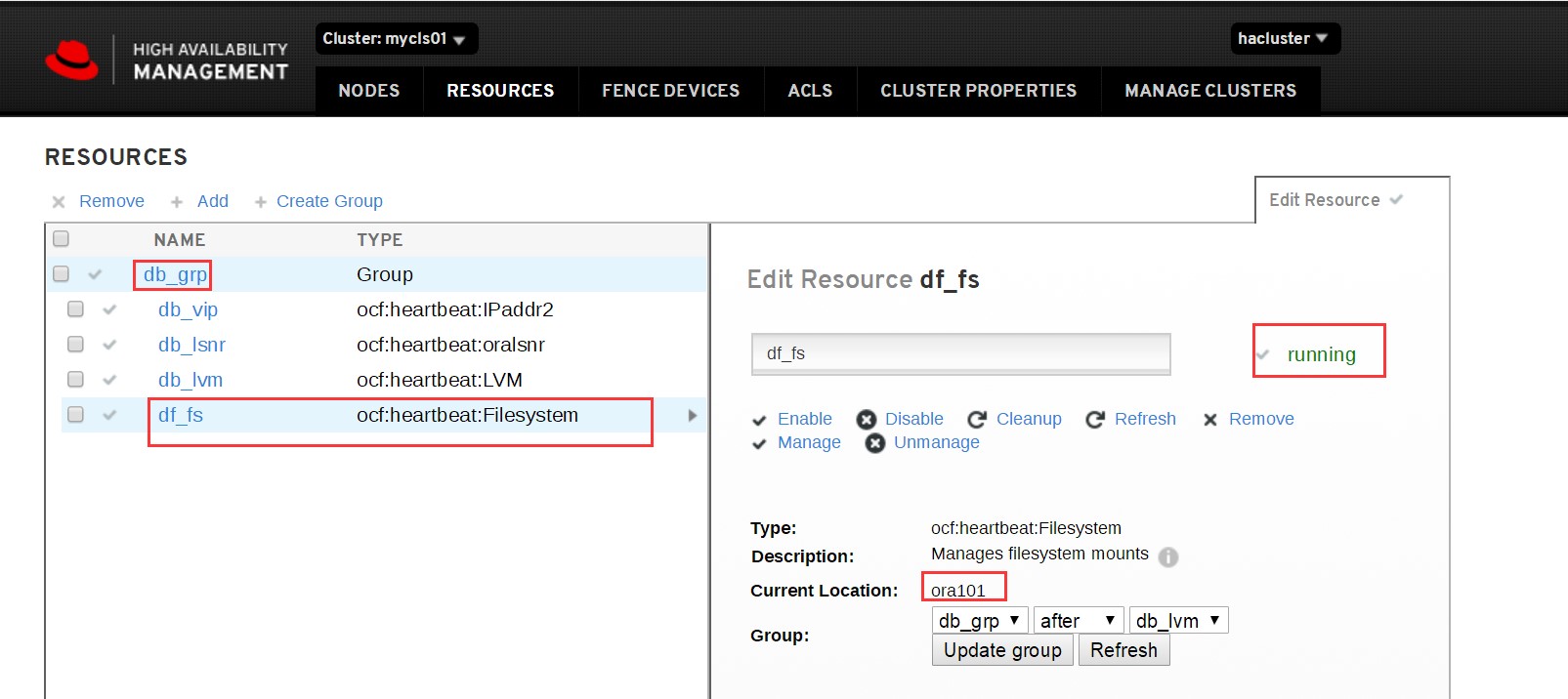Click the Cleanup link

coord(1029,419)
